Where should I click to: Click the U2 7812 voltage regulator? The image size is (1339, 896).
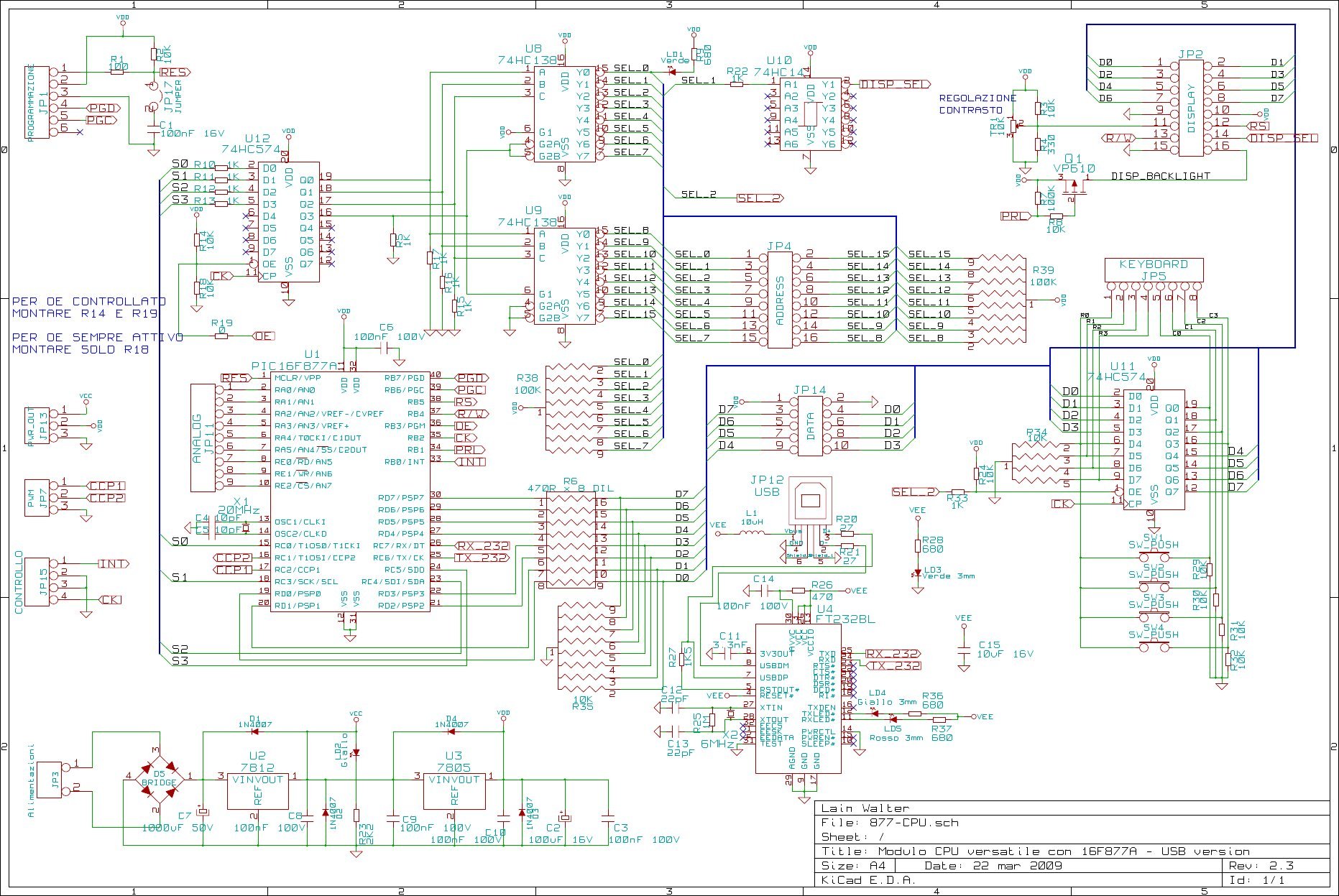coord(257,790)
